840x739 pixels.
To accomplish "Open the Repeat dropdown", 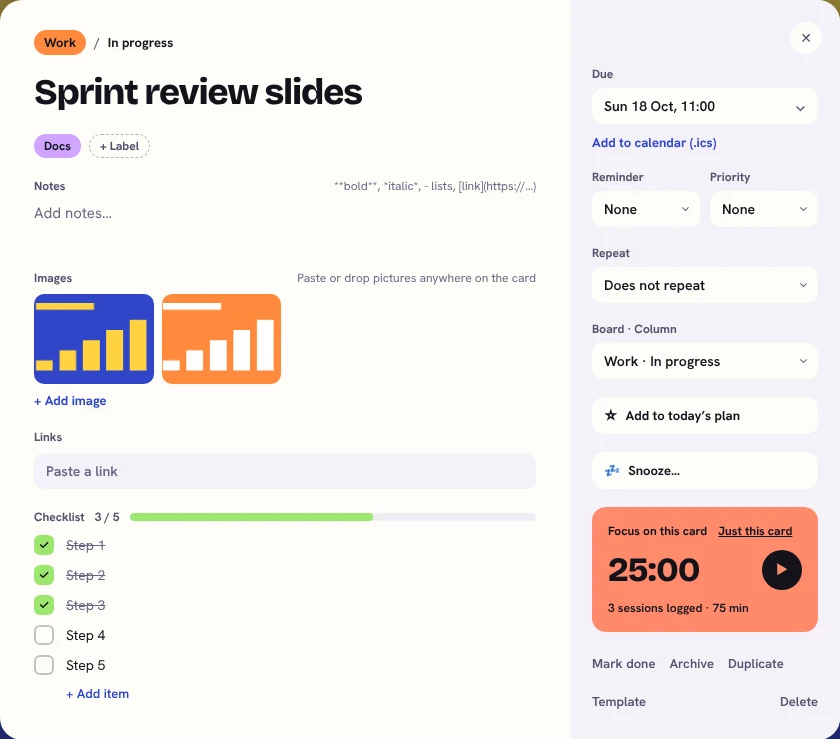I will [x=704, y=285].
